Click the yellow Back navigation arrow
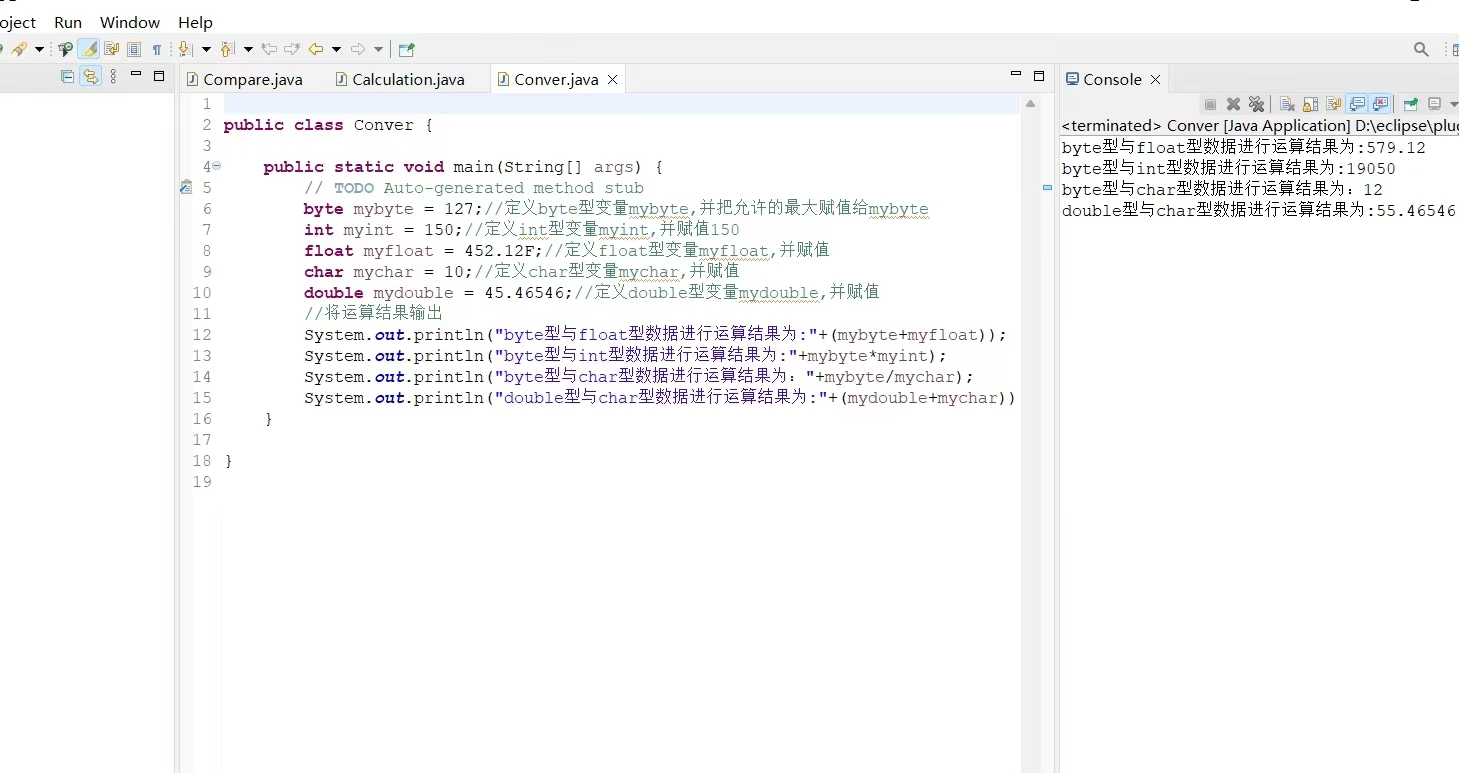This screenshot has width=1459, height=773. 315,49
